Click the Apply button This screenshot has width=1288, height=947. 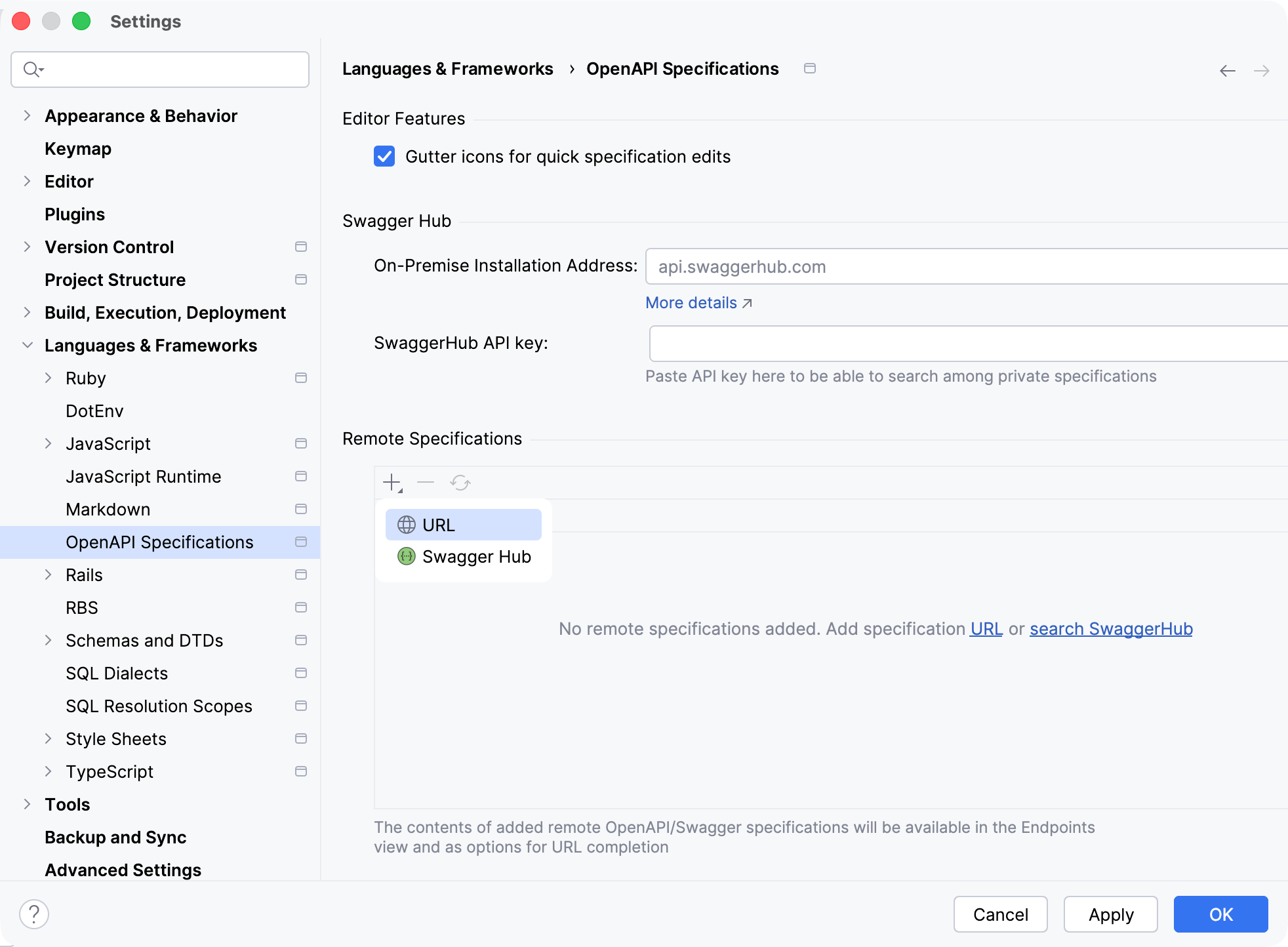(x=1111, y=914)
